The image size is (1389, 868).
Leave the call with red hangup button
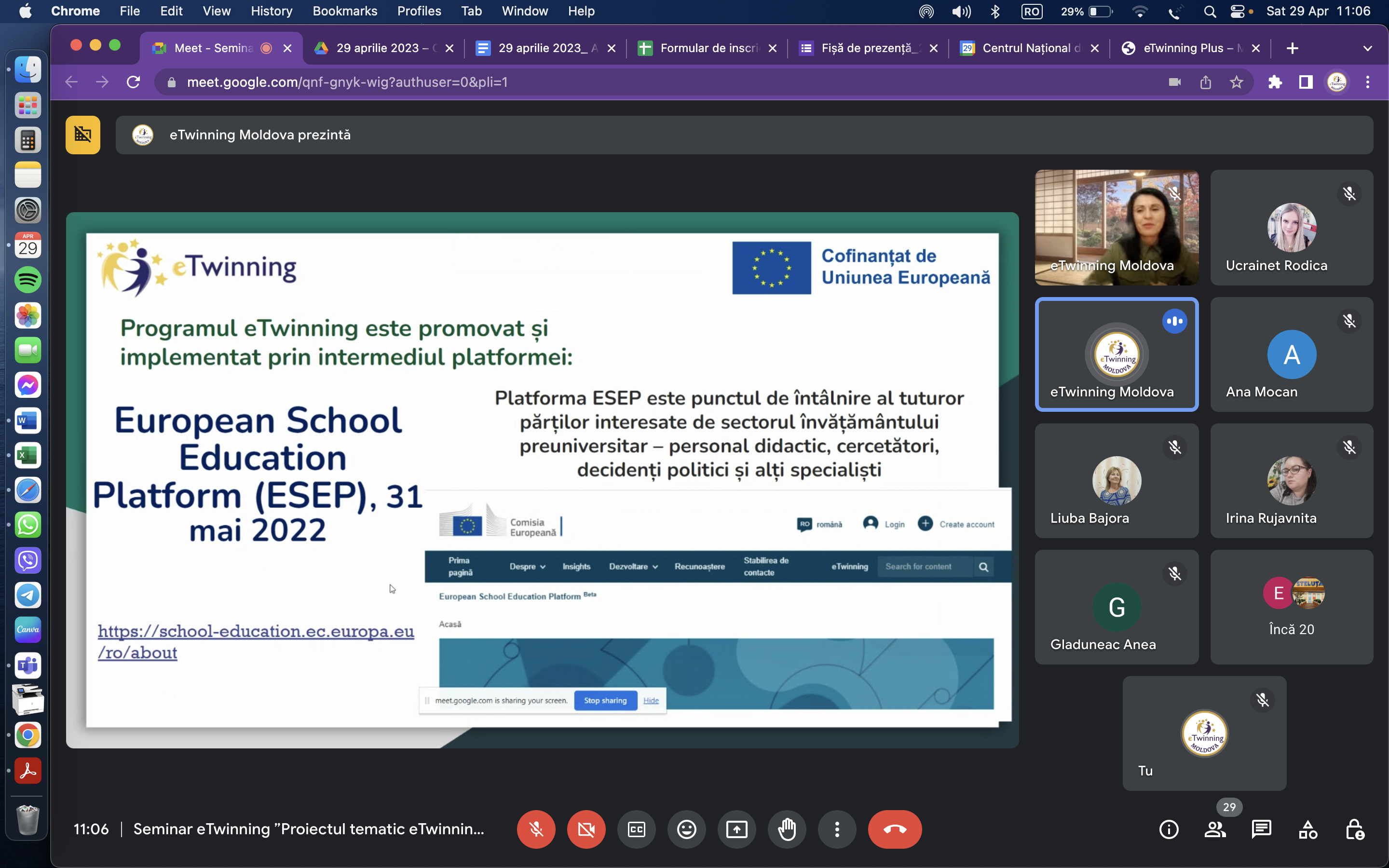coord(895,829)
